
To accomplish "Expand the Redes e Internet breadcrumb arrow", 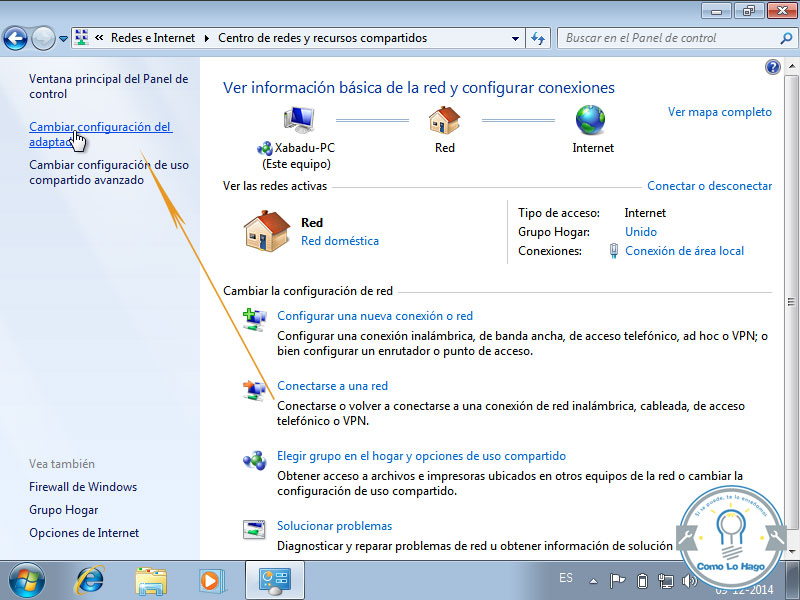I will [x=207, y=39].
